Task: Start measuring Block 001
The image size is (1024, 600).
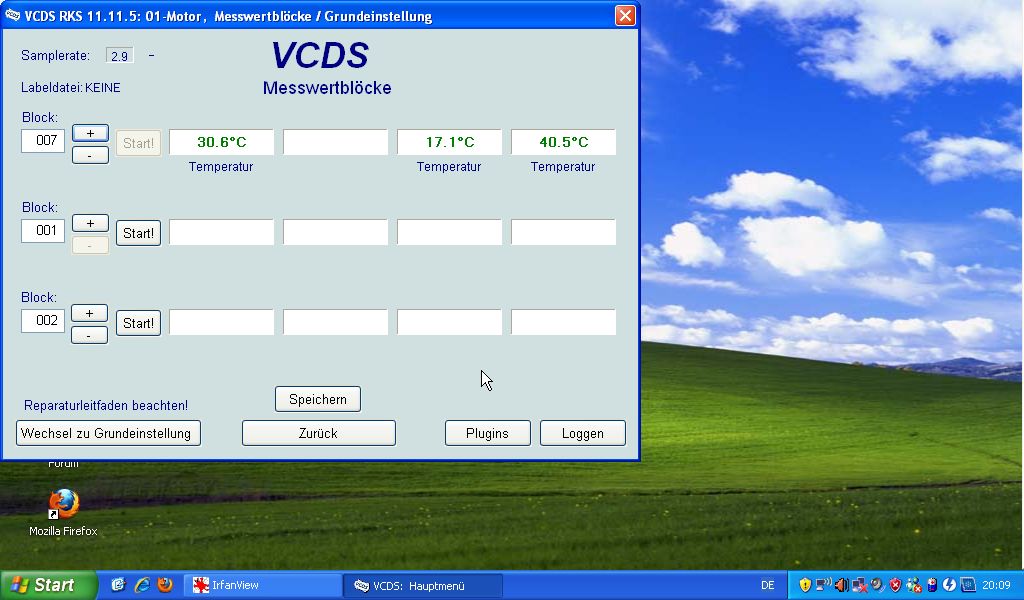Action: click(138, 233)
